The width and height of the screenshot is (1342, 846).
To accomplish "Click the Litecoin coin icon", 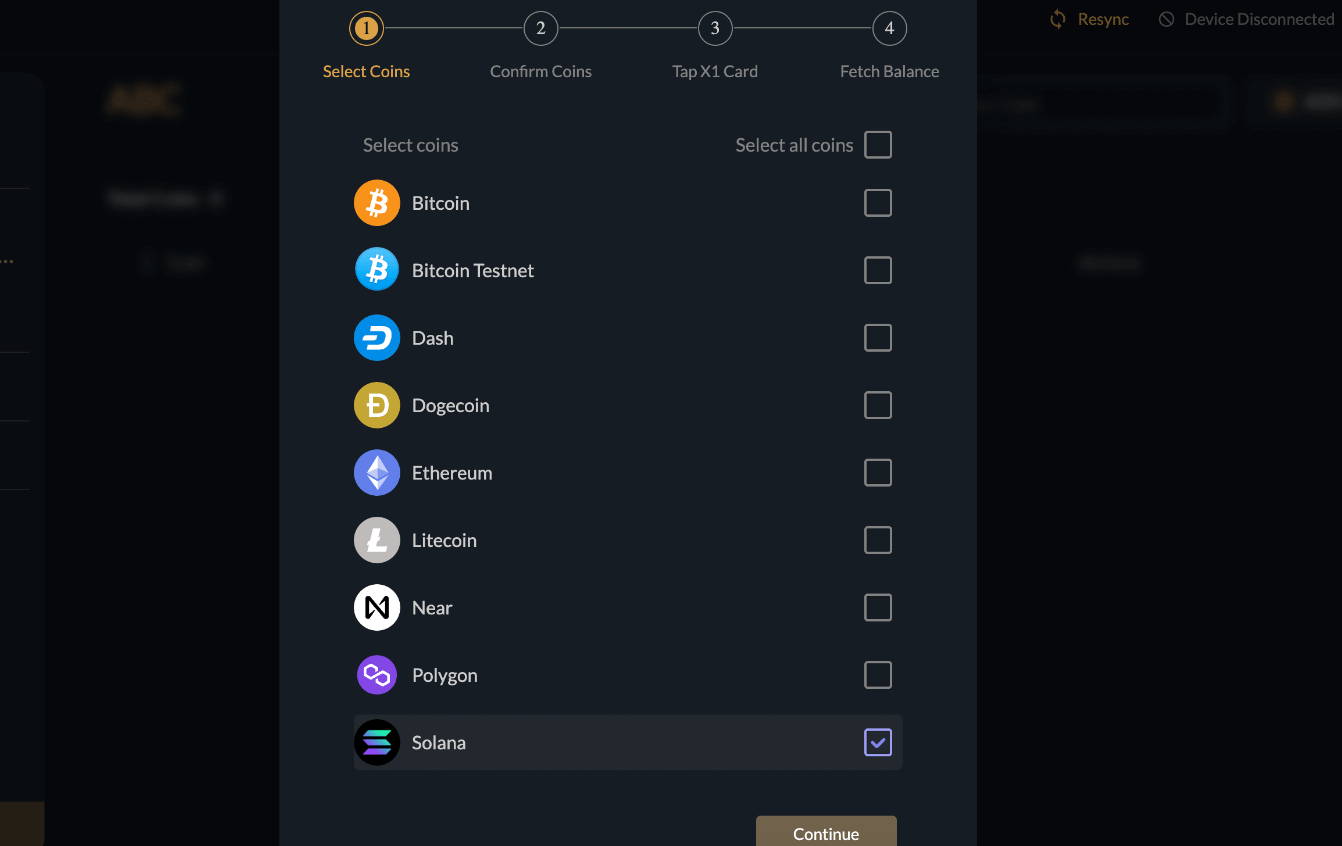I will click(x=376, y=540).
